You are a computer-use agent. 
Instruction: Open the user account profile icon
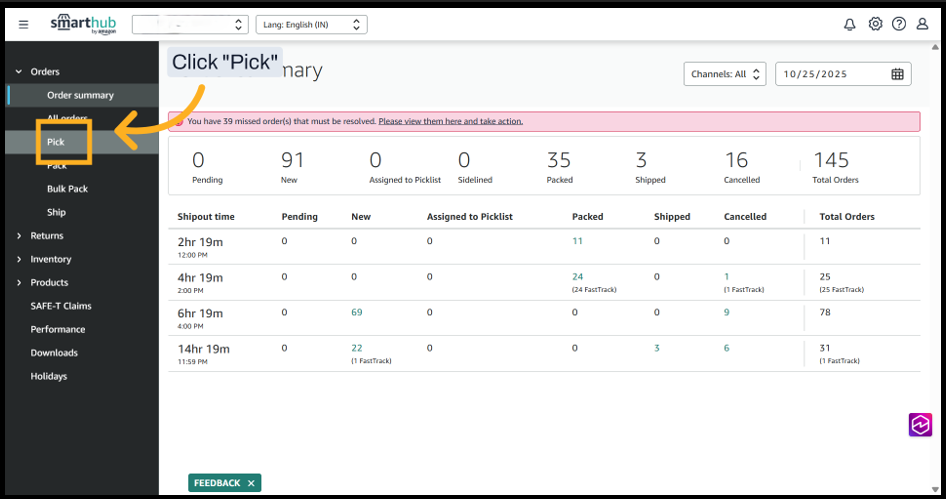pos(922,25)
